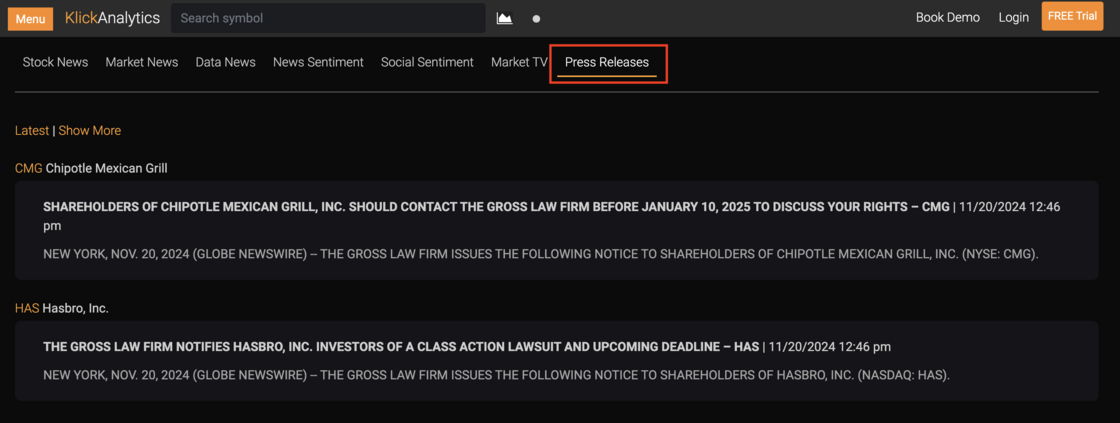
Task: Open Book Demo link
Action: tap(948, 18)
